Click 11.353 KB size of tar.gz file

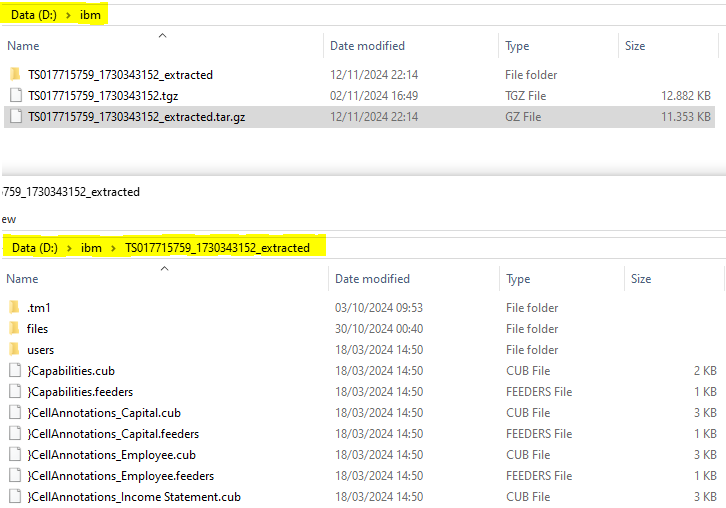(x=686, y=117)
